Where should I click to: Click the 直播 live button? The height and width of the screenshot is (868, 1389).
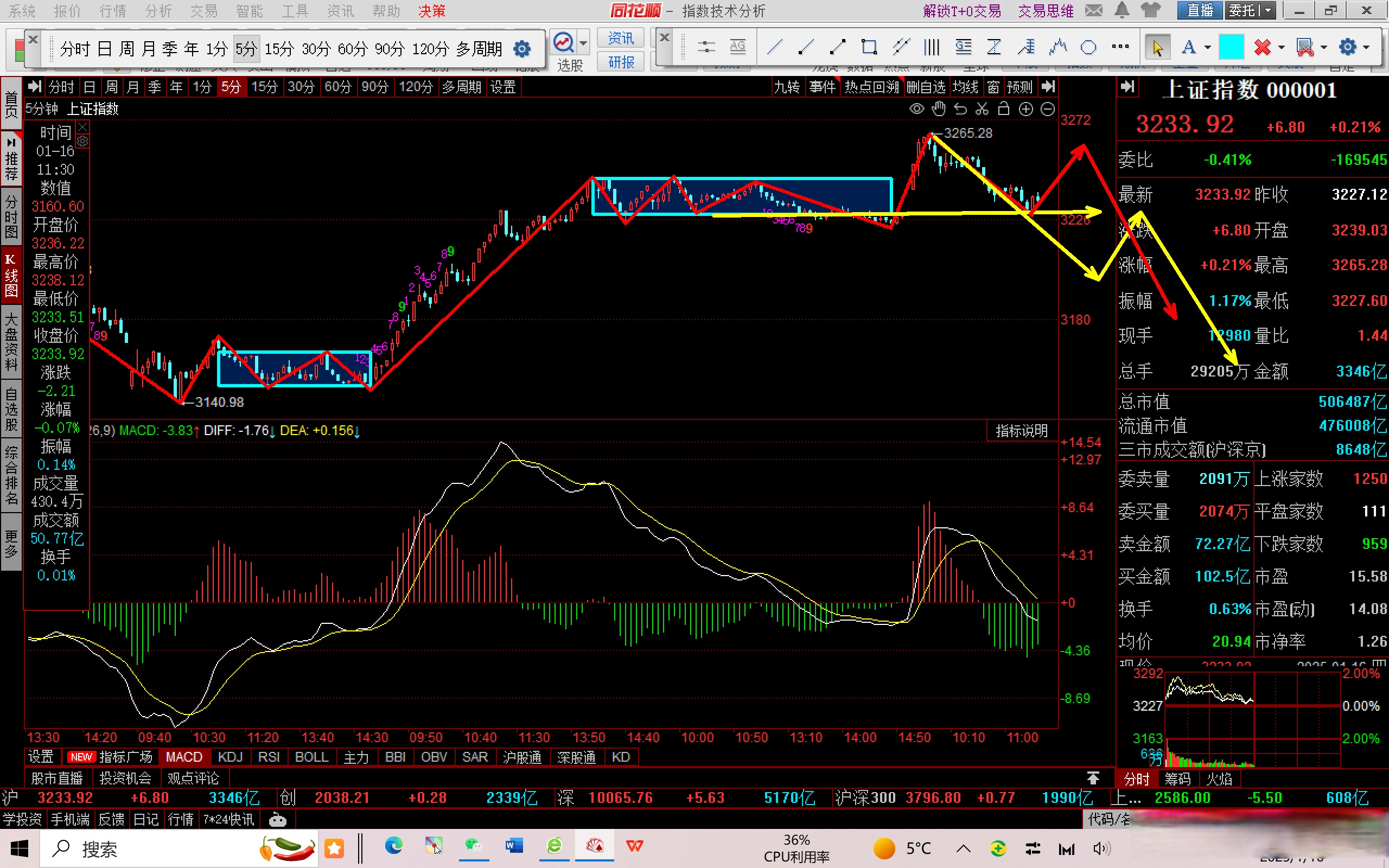point(1200,10)
